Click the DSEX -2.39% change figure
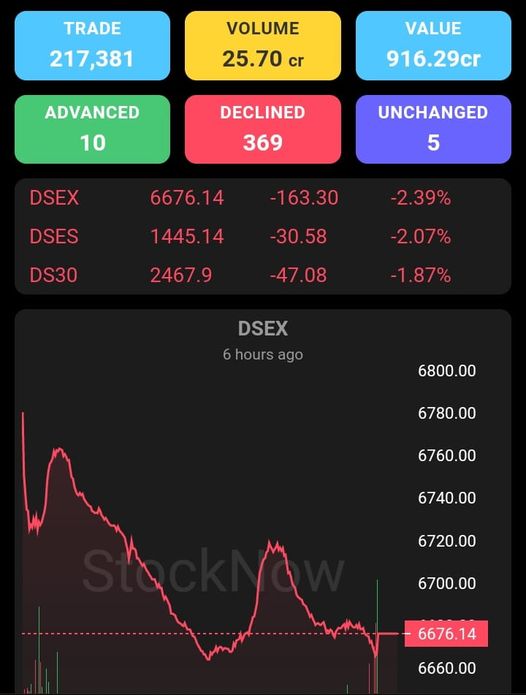The height and width of the screenshot is (695, 526). (x=421, y=198)
